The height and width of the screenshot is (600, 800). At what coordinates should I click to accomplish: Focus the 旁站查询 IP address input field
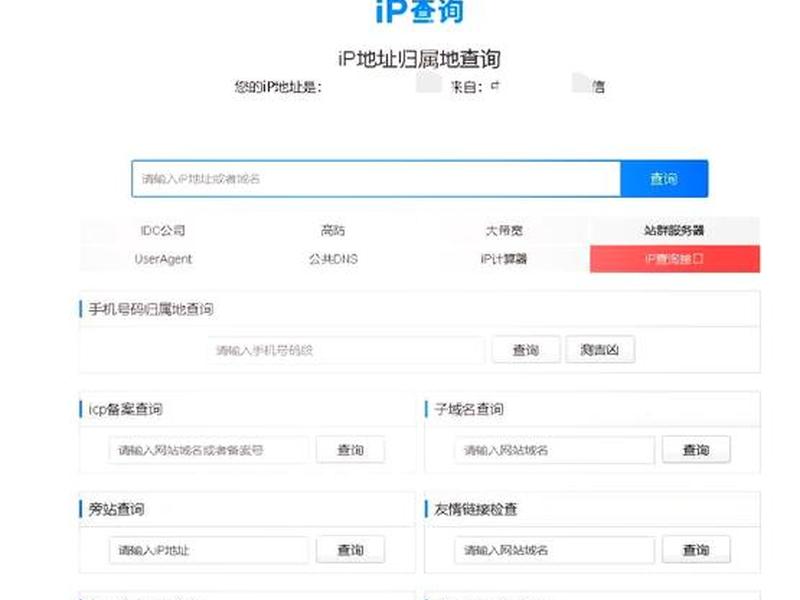click(x=209, y=550)
